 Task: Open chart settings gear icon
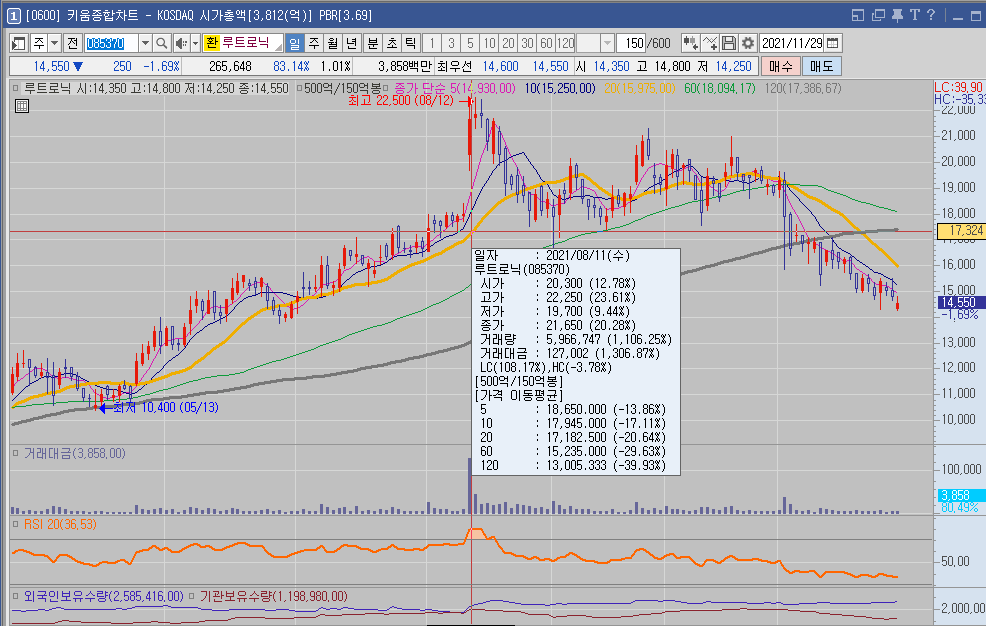click(748, 43)
